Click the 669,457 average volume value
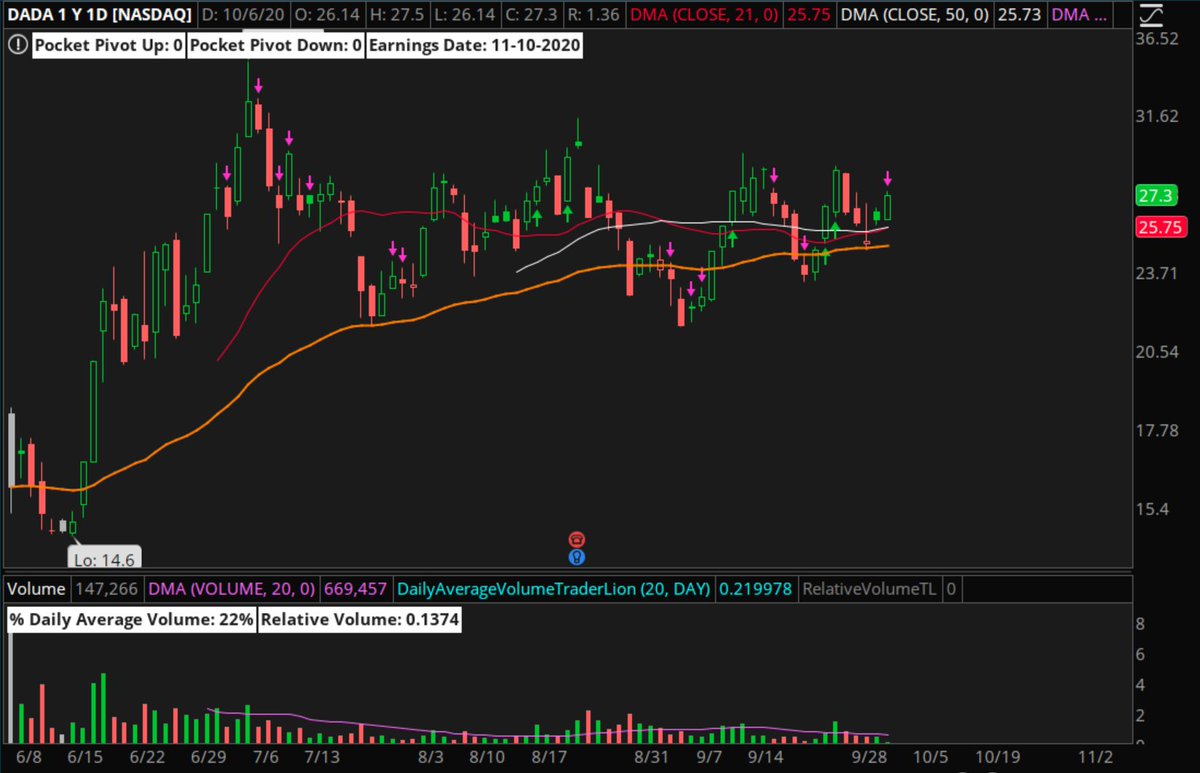 pyautogui.click(x=356, y=590)
